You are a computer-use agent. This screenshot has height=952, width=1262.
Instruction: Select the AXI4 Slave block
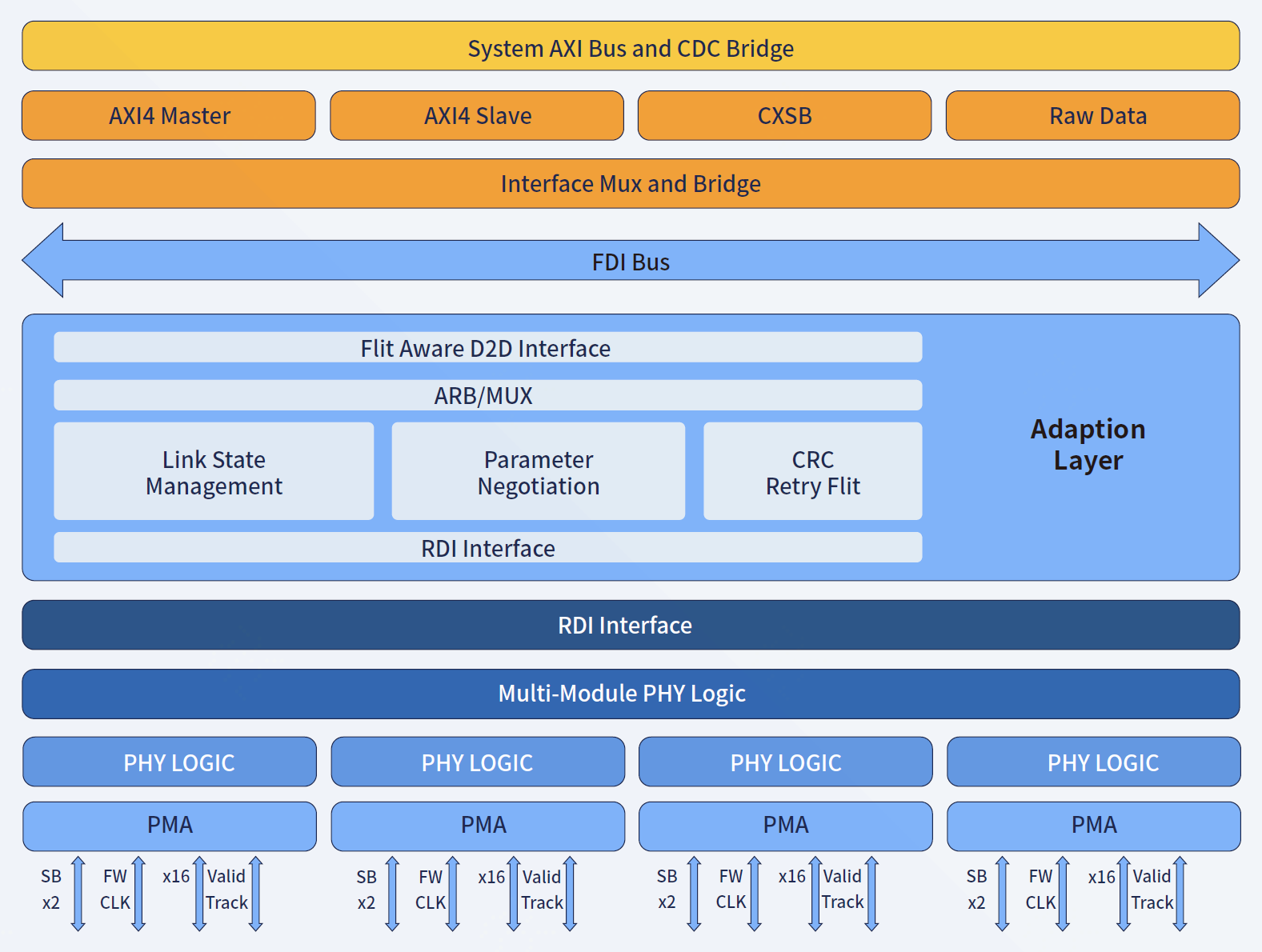477,116
